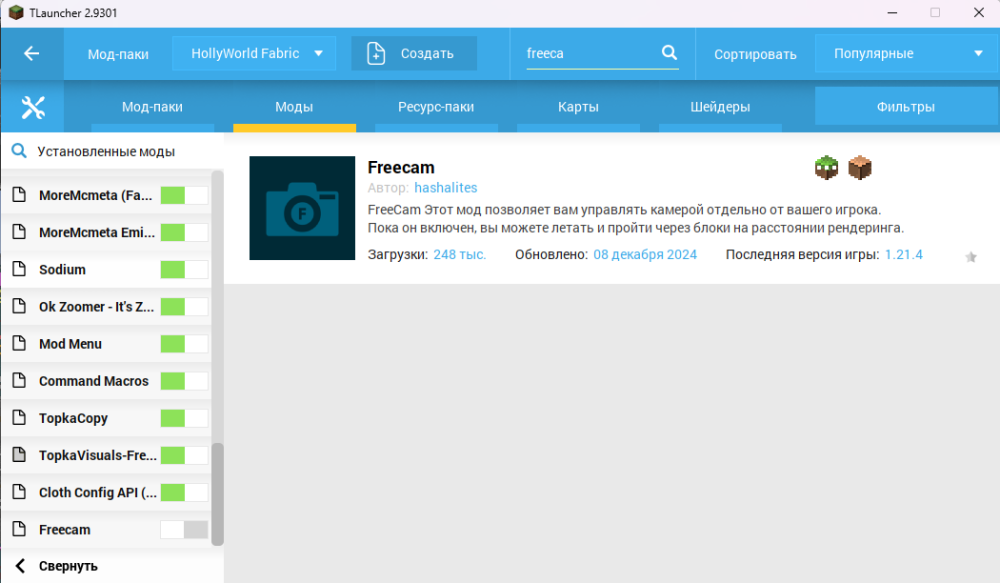
Task: Click file icon next to TopkaCopy
Action: coord(20,418)
